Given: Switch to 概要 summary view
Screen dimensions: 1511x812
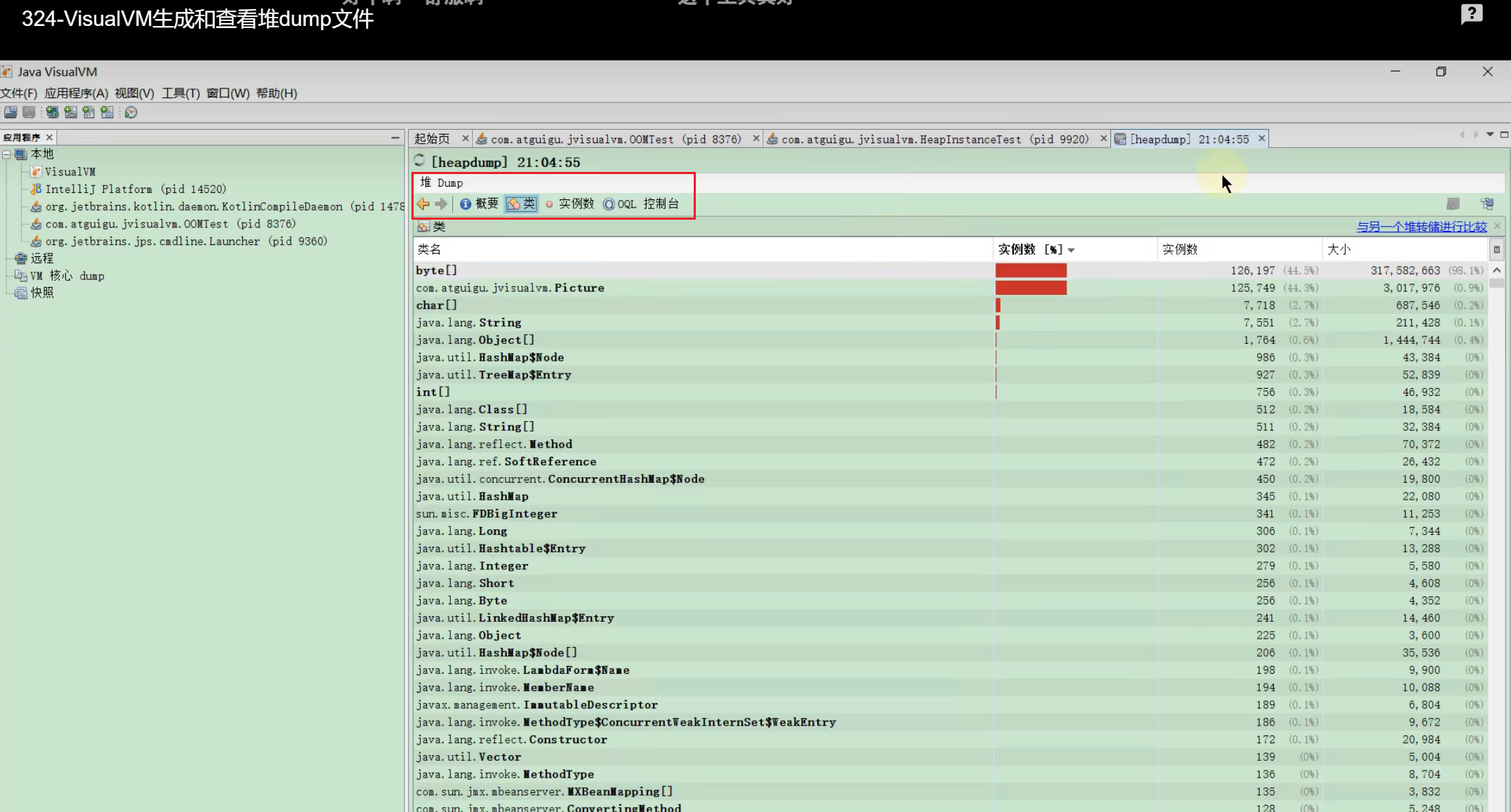Looking at the screenshot, I should point(479,204).
